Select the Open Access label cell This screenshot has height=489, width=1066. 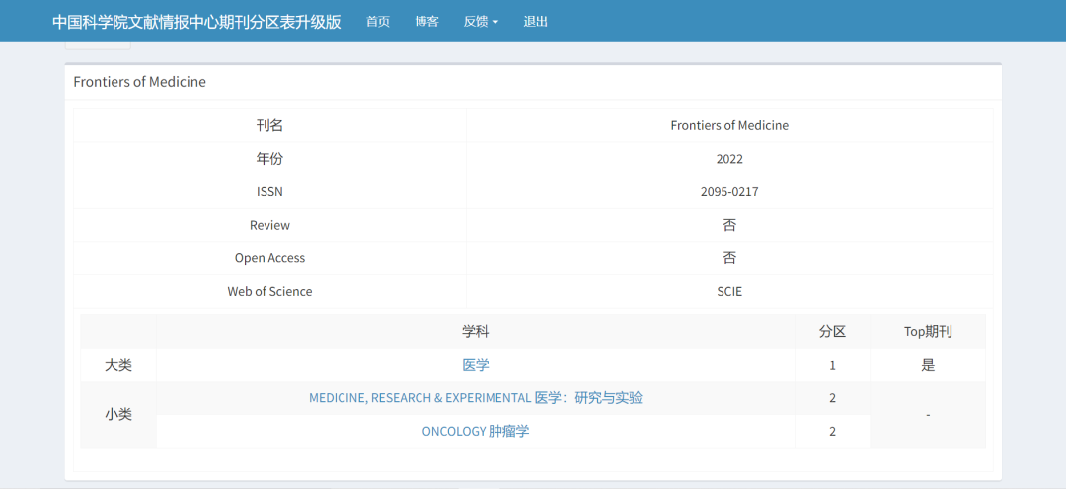[270, 258]
